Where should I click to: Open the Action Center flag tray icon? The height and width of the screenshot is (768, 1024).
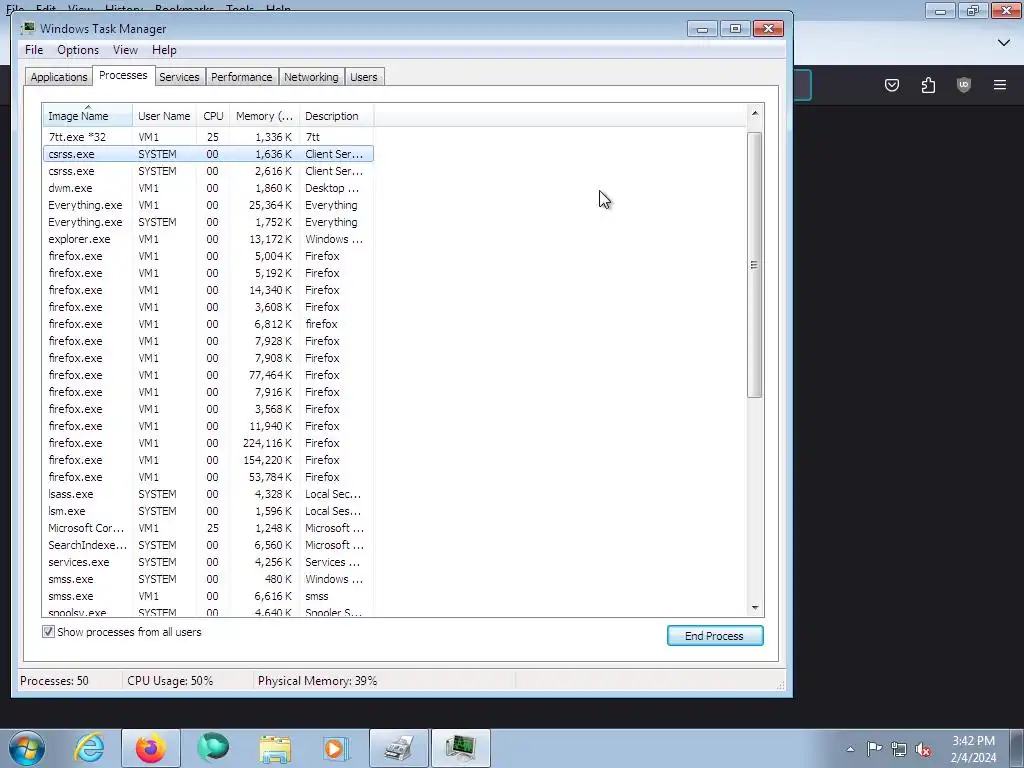(874, 748)
